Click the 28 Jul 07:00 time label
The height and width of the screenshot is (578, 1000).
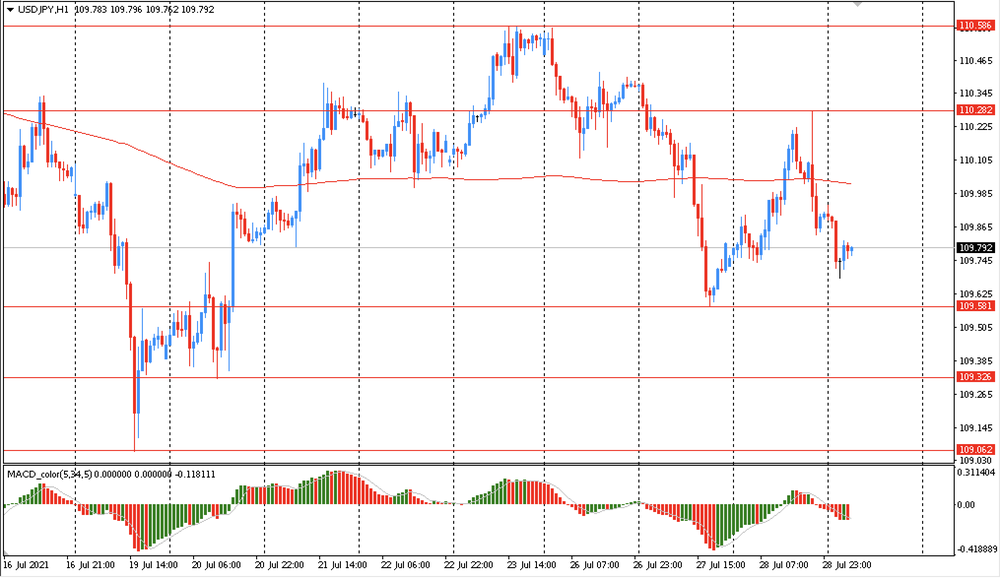pos(784,565)
